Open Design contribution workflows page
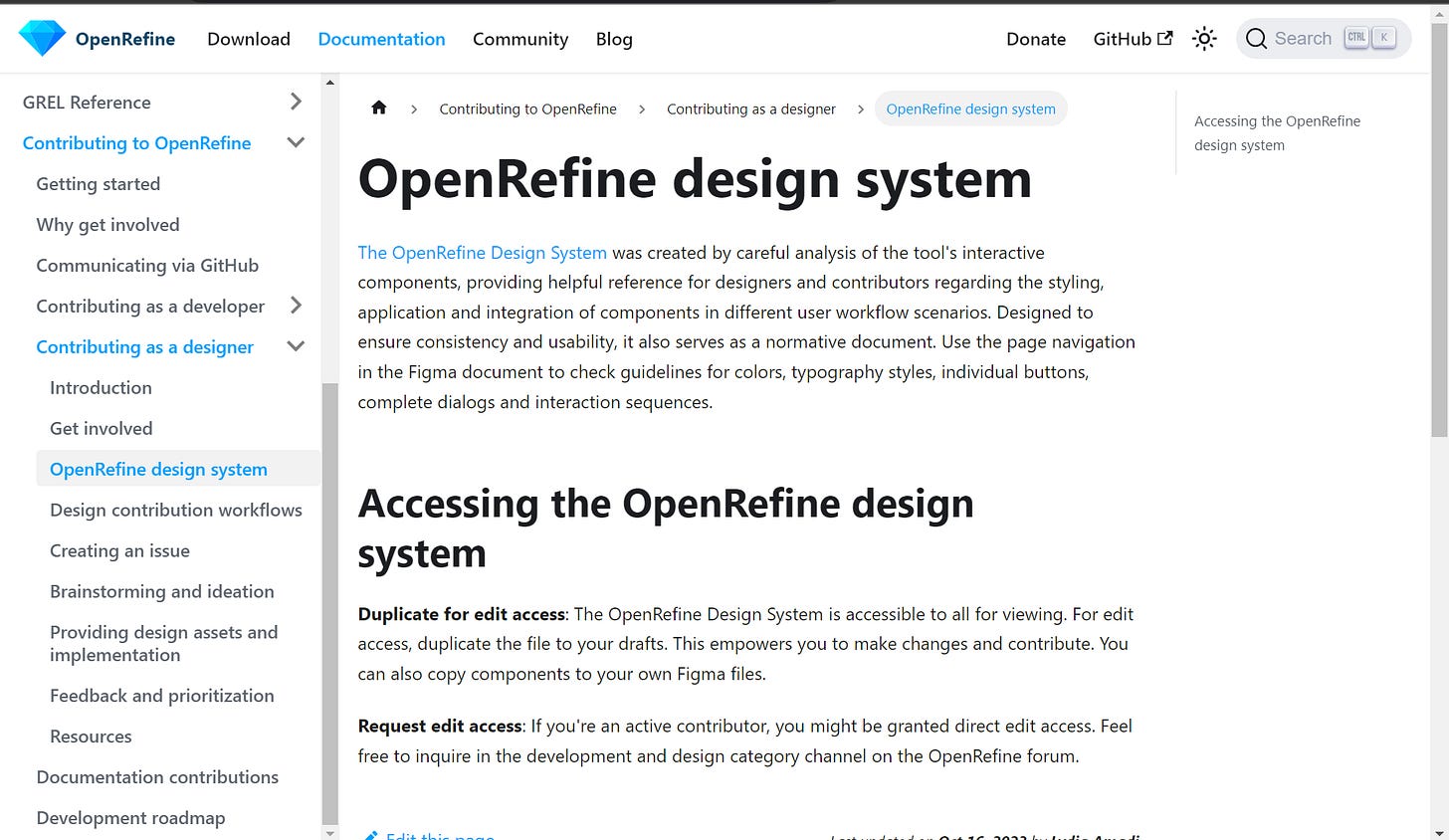1449x840 pixels. pyautogui.click(x=176, y=511)
